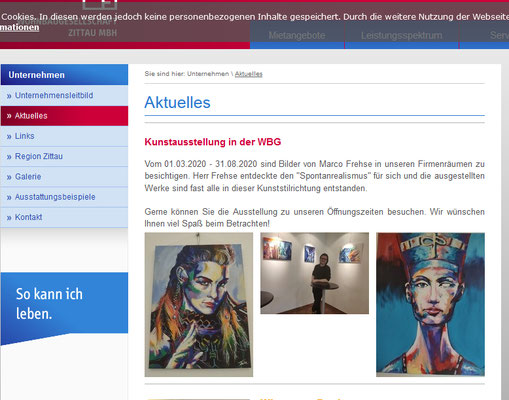Screen dimensions: 509x400
Task: Click the text 'Sie sind hier: Unternehmen'
Action: coord(187,74)
